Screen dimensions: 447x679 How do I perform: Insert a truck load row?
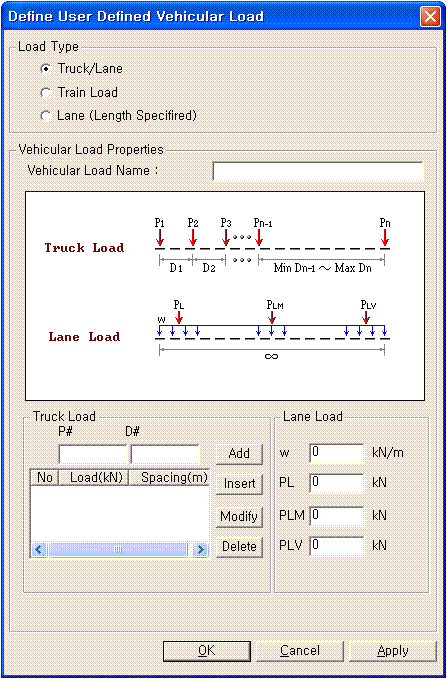coord(239,484)
